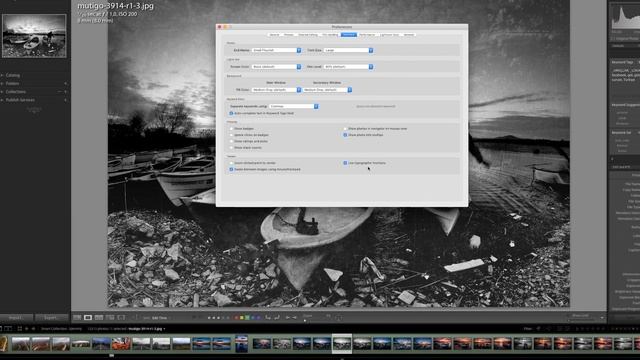Show toolbar options menu arrow at right

click(x=602, y=317)
